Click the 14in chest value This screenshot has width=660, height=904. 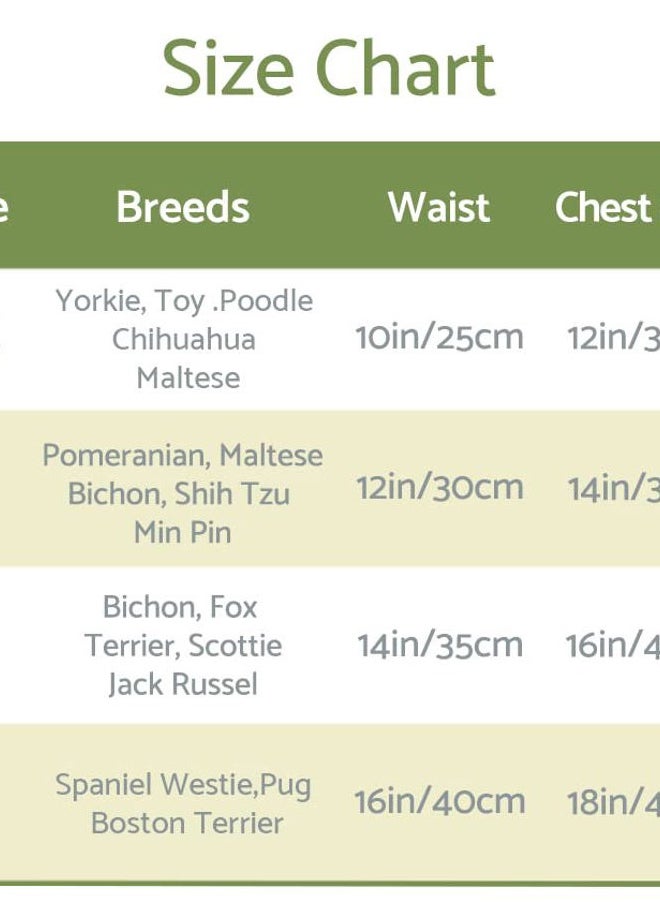[x=613, y=488]
